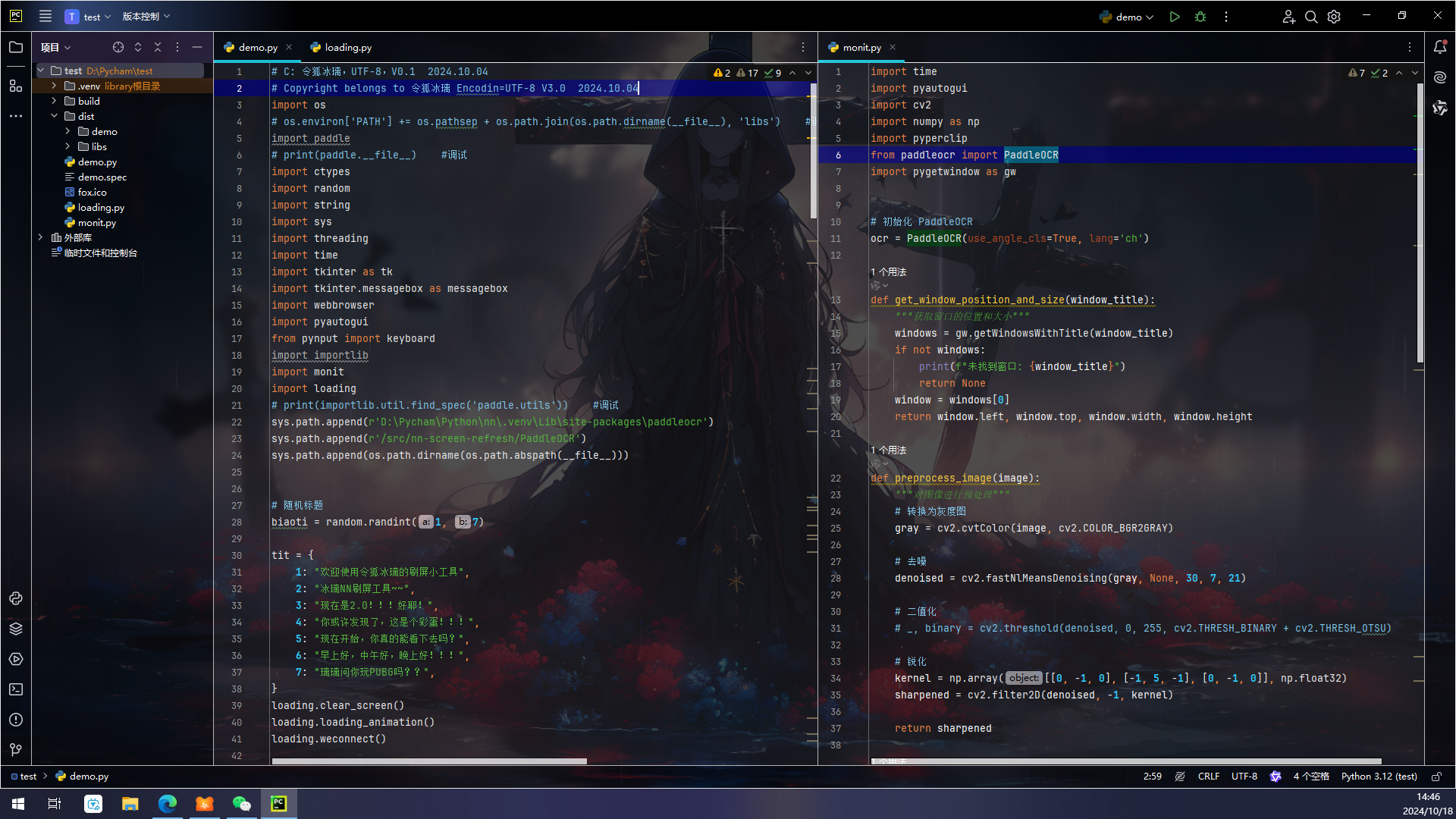Show more tool windows ellipsis
Image resolution: width=1456 pixels, height=819 pixels.
click(16, 116)
